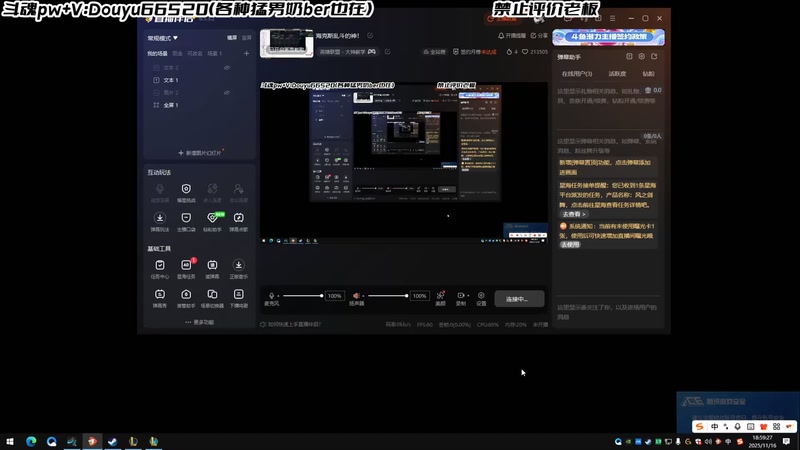This screenshot has width=800, height=450.
Task: Open danmaku assistant settings gear icon
Action: tap(642, 57)
